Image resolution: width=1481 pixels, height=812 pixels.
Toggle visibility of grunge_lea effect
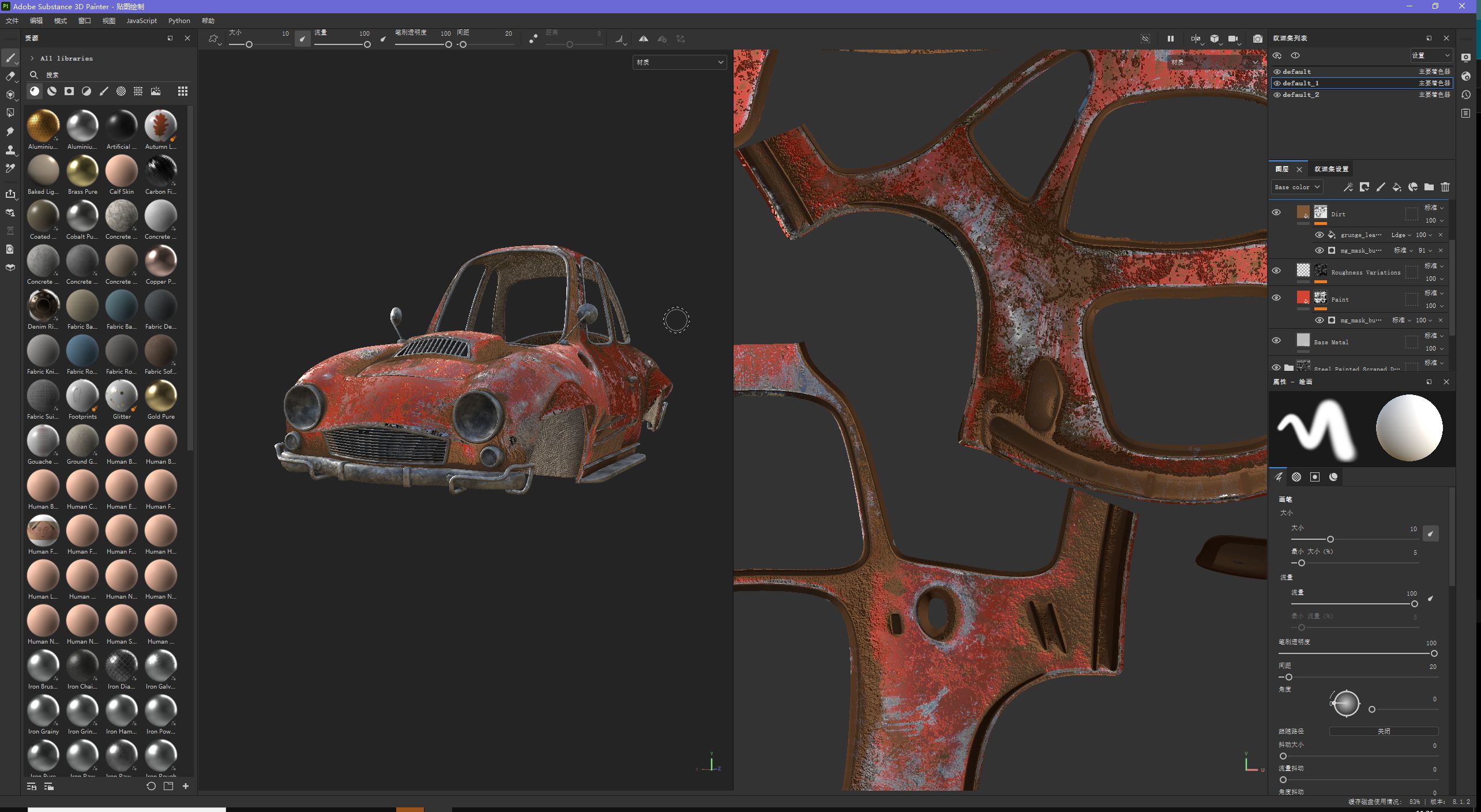click(1319, 235)
